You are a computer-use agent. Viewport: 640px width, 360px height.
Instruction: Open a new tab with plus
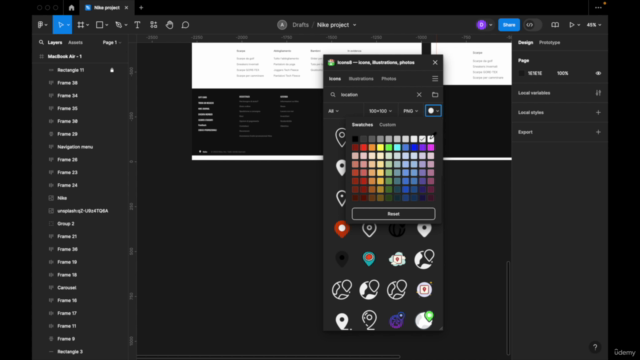[141, 7]
